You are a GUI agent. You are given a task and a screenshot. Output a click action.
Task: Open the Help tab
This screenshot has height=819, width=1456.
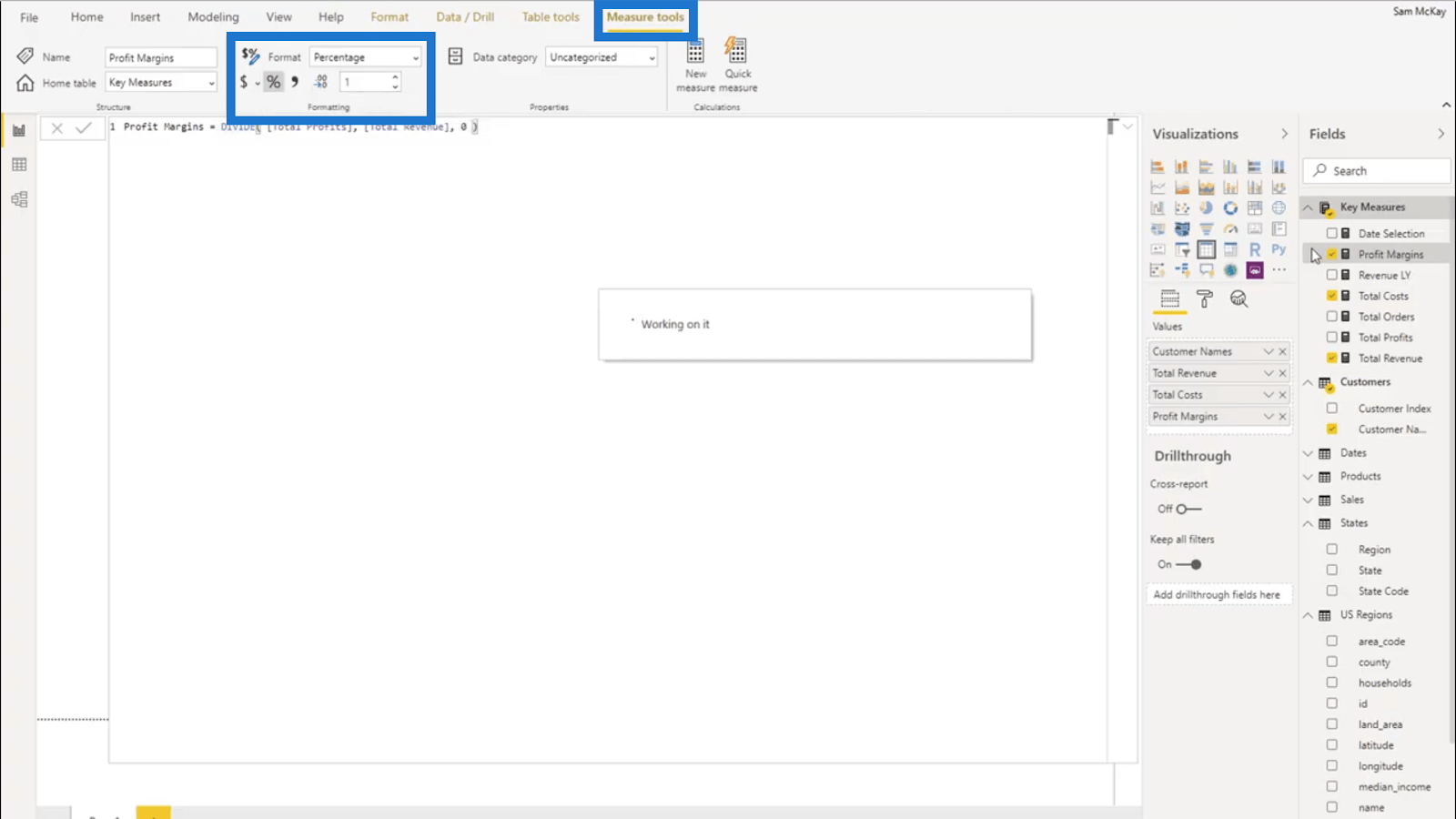331,17
